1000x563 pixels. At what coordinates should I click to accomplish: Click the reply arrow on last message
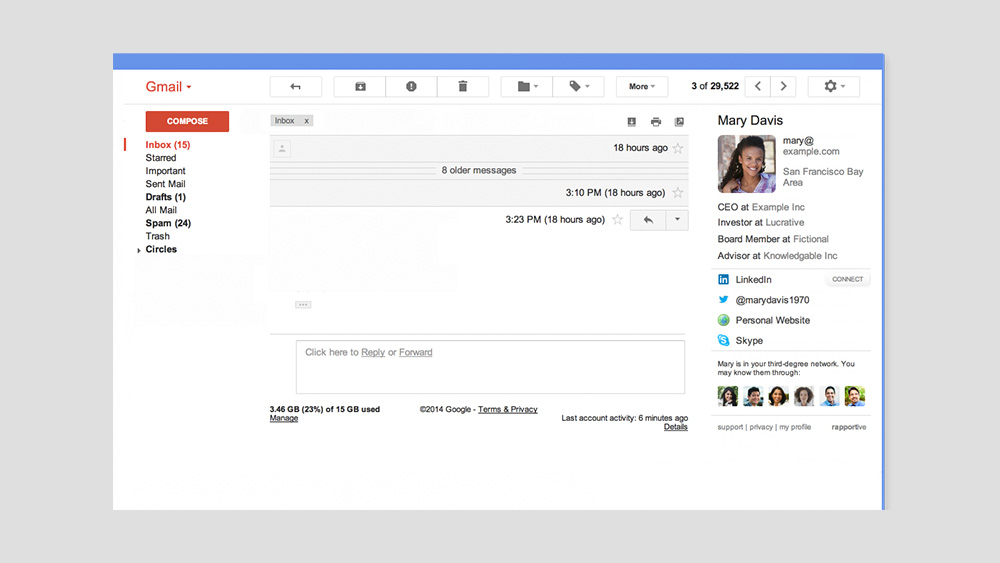pos(648,220)
